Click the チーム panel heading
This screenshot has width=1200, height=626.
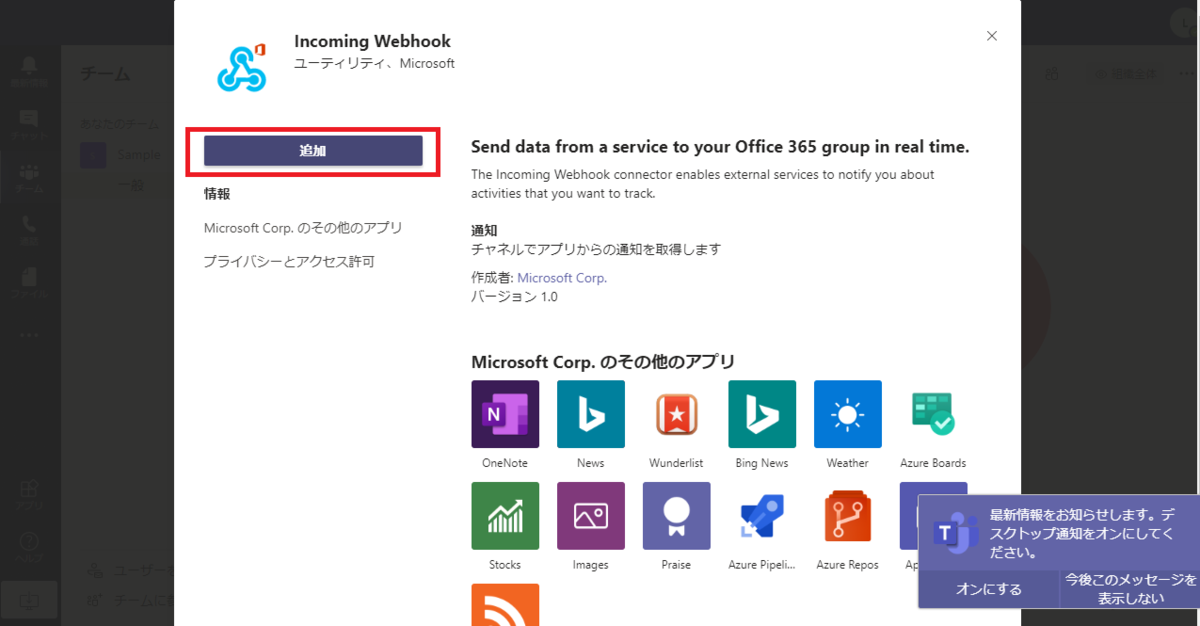(105, 74)
